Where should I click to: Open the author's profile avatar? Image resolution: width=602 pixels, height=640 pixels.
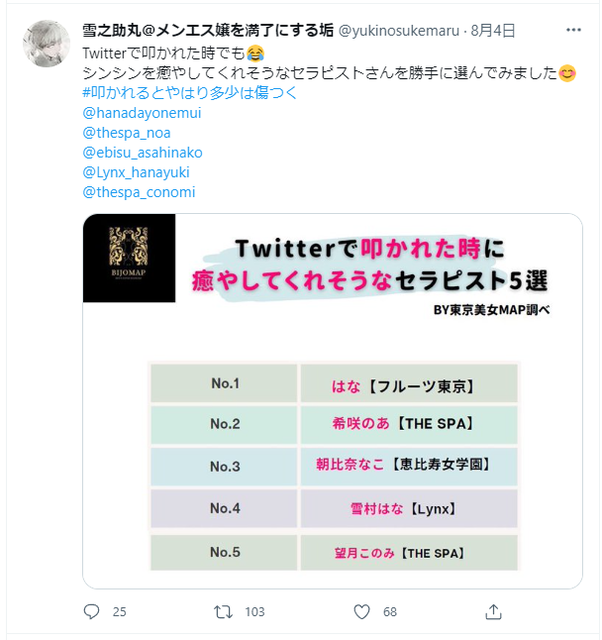pos(46,43)
